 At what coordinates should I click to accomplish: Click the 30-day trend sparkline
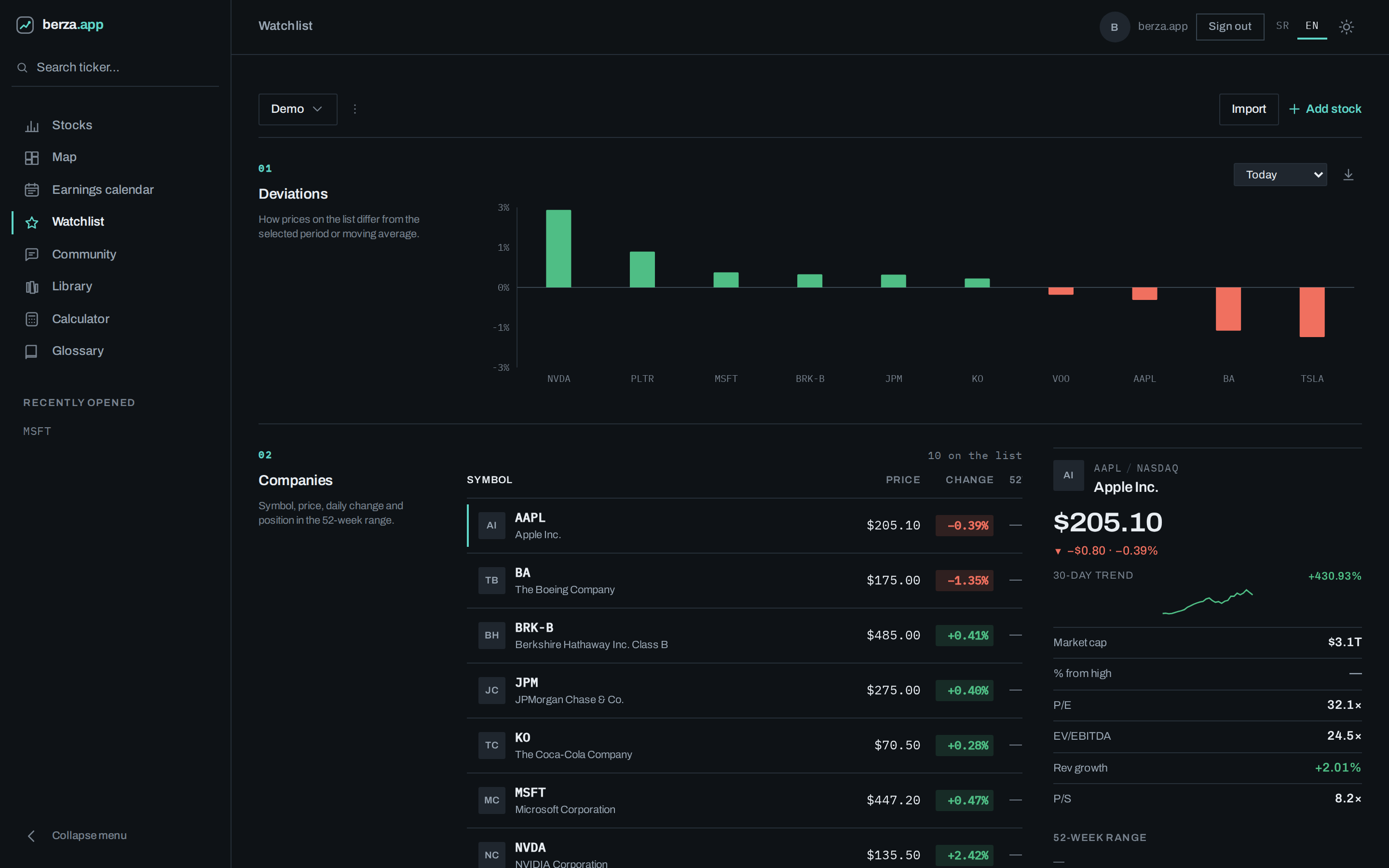click(x=1207, y=601)
